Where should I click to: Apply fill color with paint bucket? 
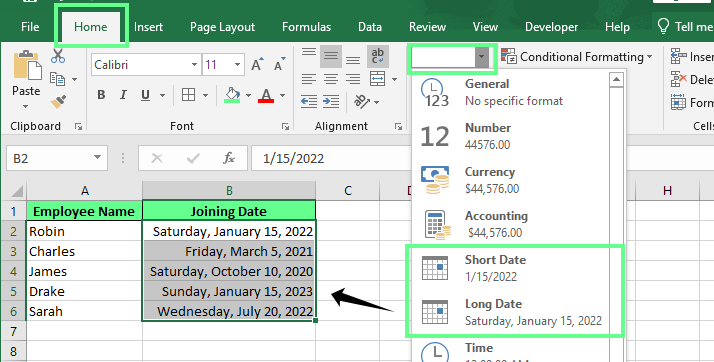[x=232, y=95]
